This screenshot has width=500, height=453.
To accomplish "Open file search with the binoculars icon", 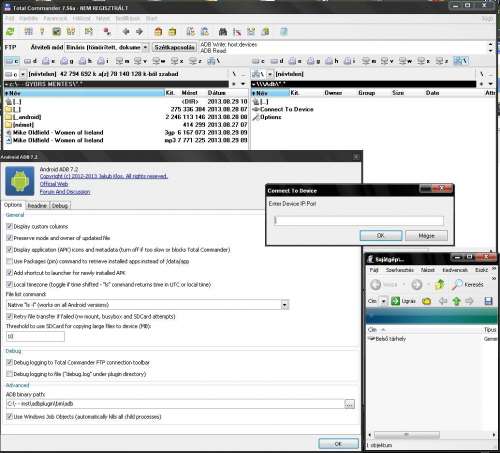I will point(223,32).
